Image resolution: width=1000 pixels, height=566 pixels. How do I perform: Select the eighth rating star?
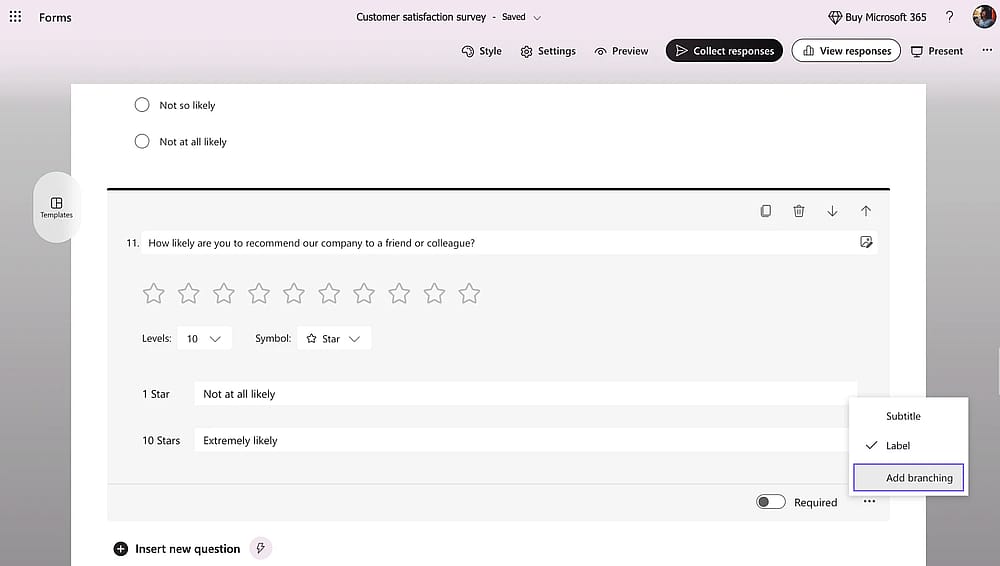point(399,294)
